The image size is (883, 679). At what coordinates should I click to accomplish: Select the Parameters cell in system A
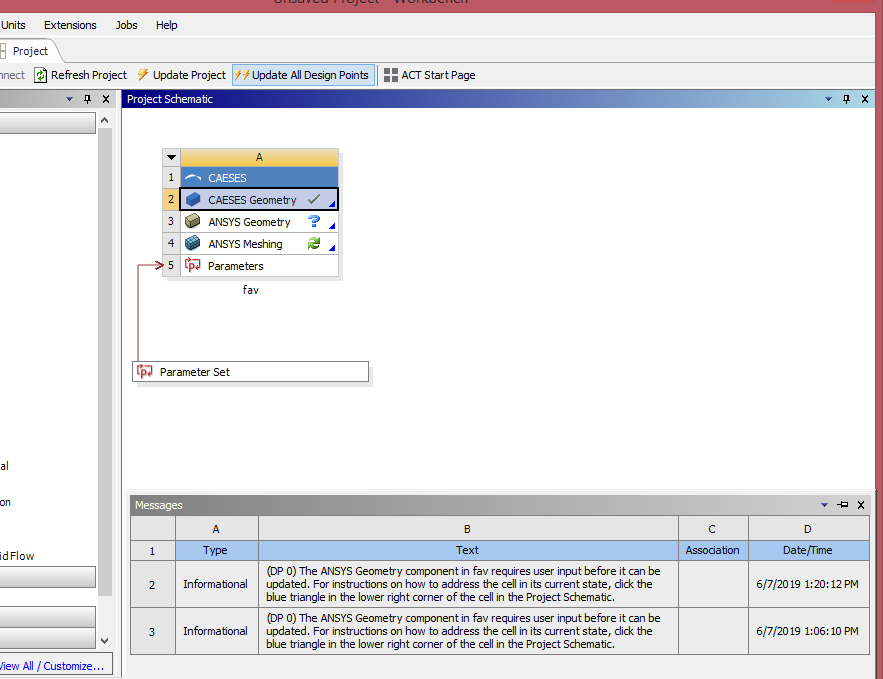click(259, 266)
